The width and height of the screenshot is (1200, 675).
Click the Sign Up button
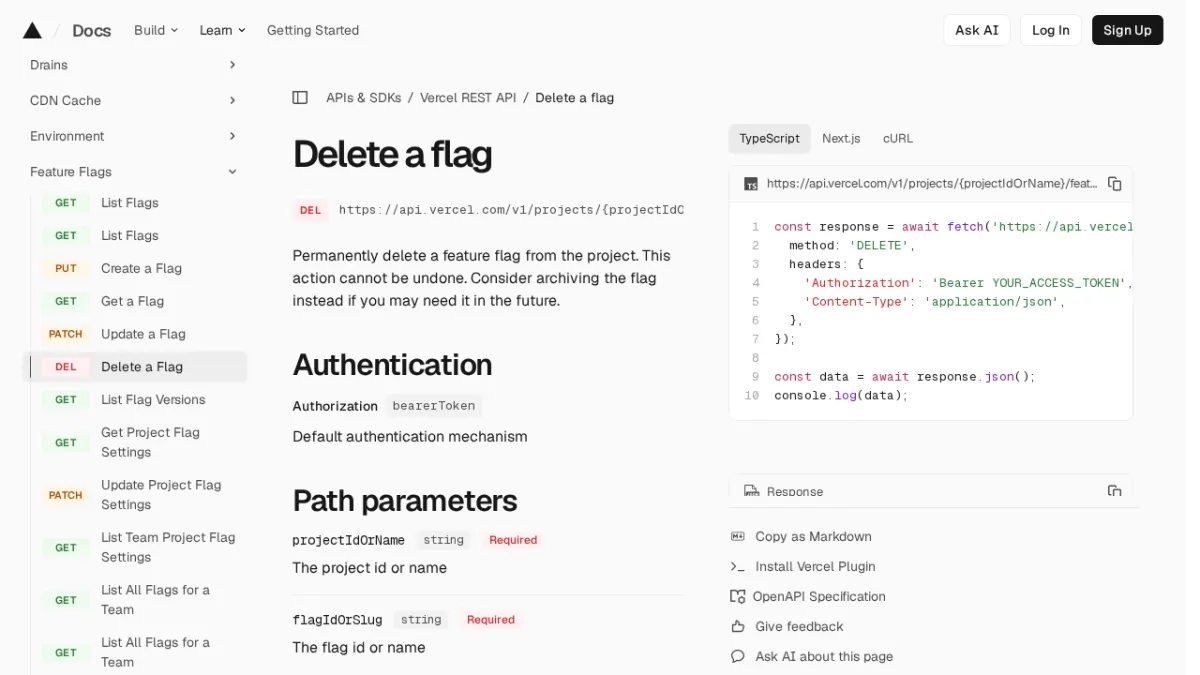click(1127, 30)
